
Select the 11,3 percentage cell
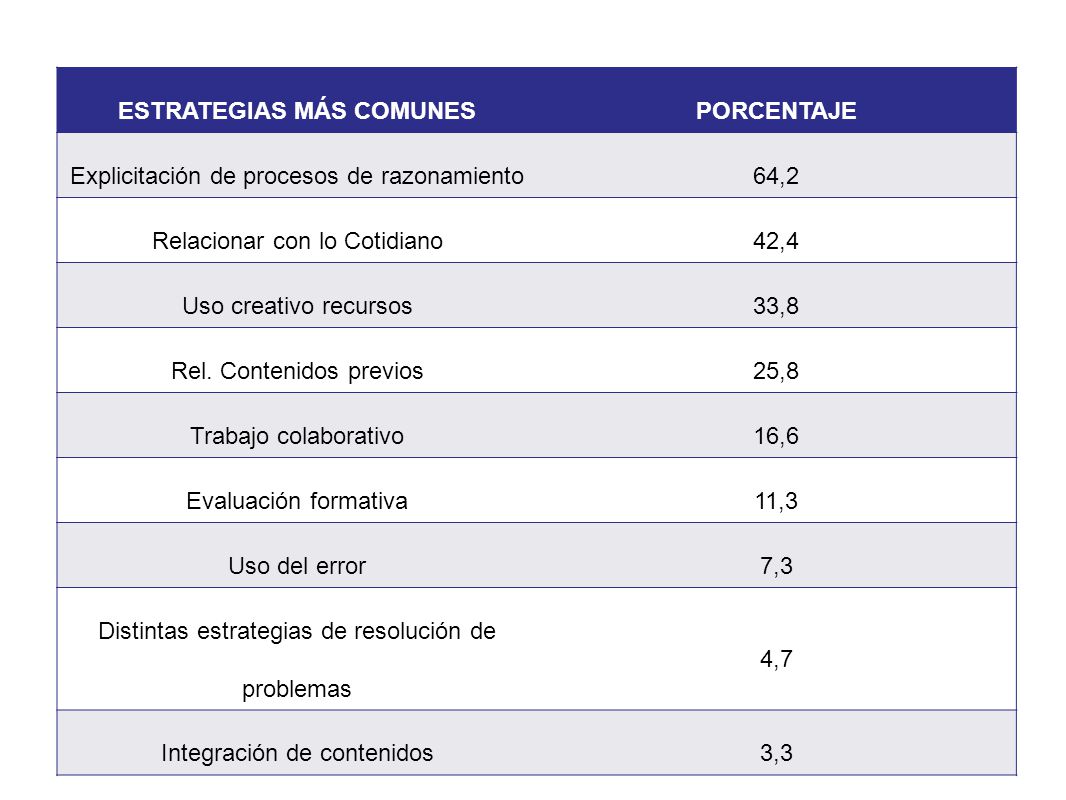point(776,501)
